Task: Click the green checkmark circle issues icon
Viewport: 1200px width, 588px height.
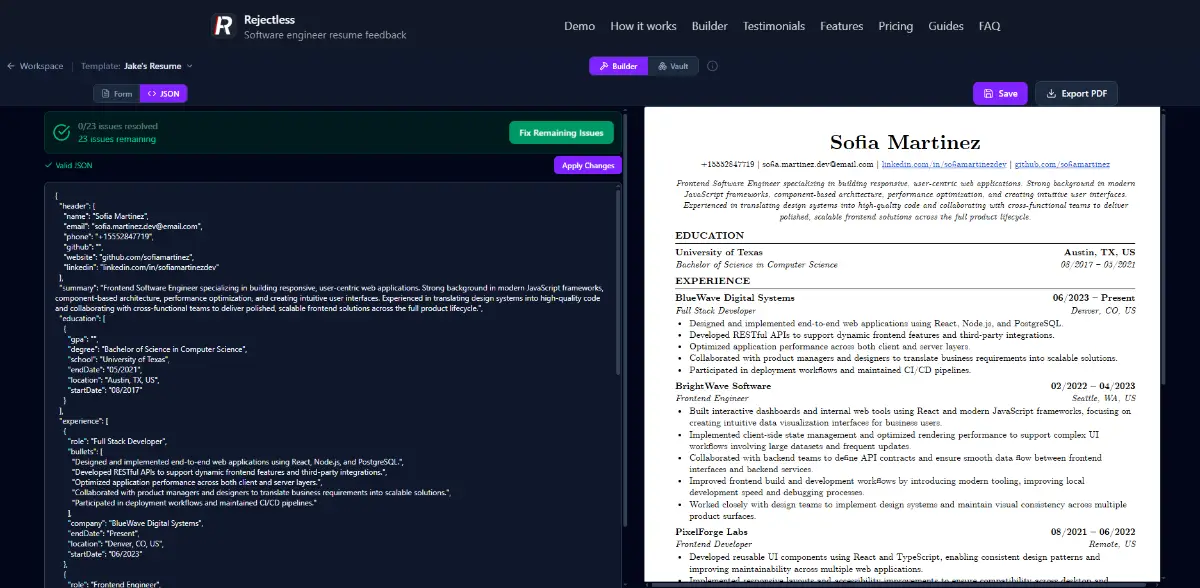Action: (x=61, y=133)
